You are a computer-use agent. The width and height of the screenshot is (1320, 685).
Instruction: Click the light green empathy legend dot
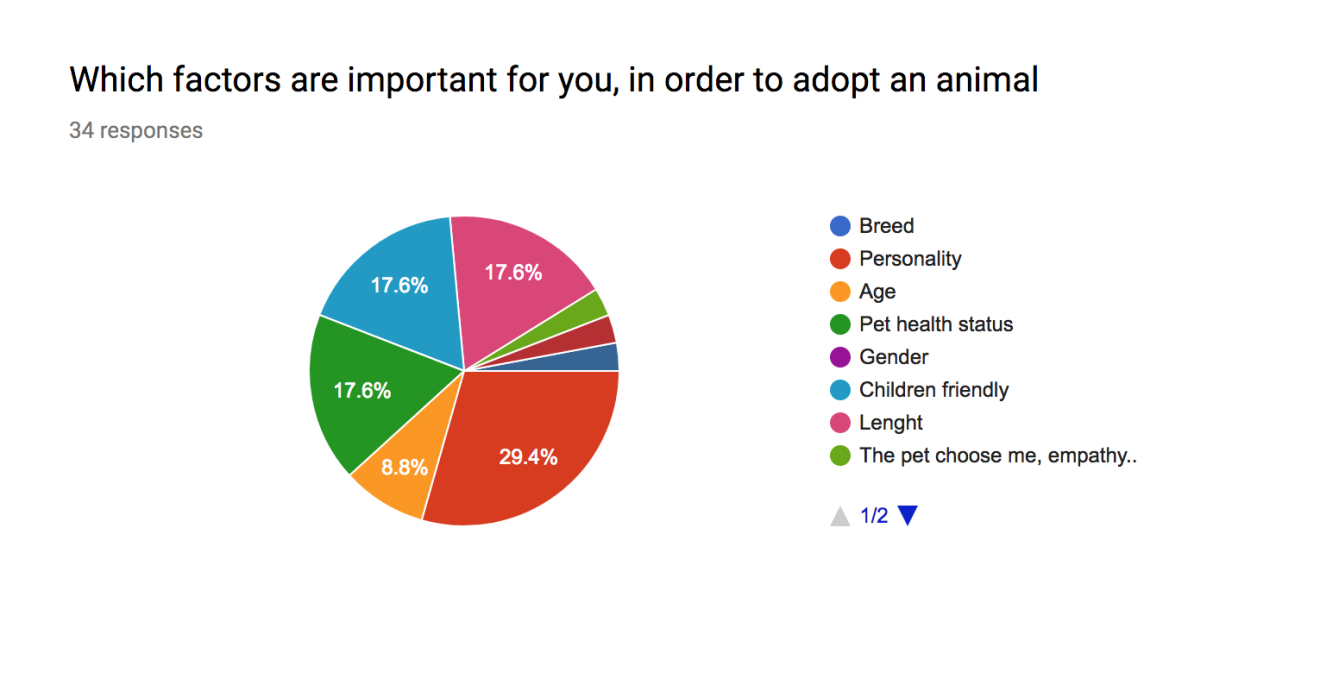click(x=840, y=456)
